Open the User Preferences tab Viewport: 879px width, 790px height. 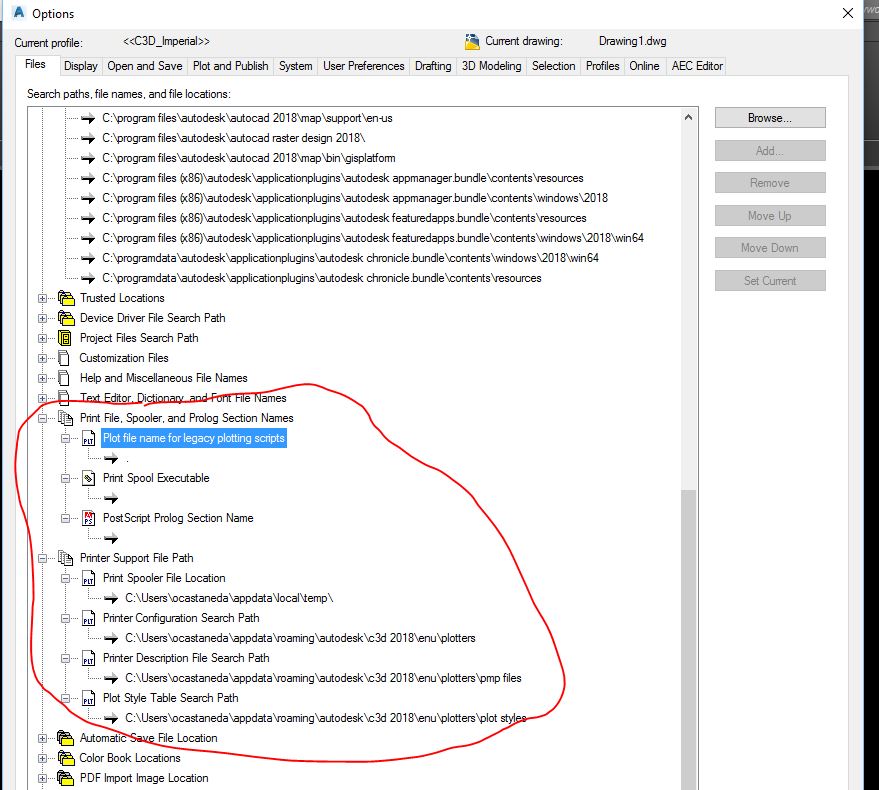[x=363, y=66]
